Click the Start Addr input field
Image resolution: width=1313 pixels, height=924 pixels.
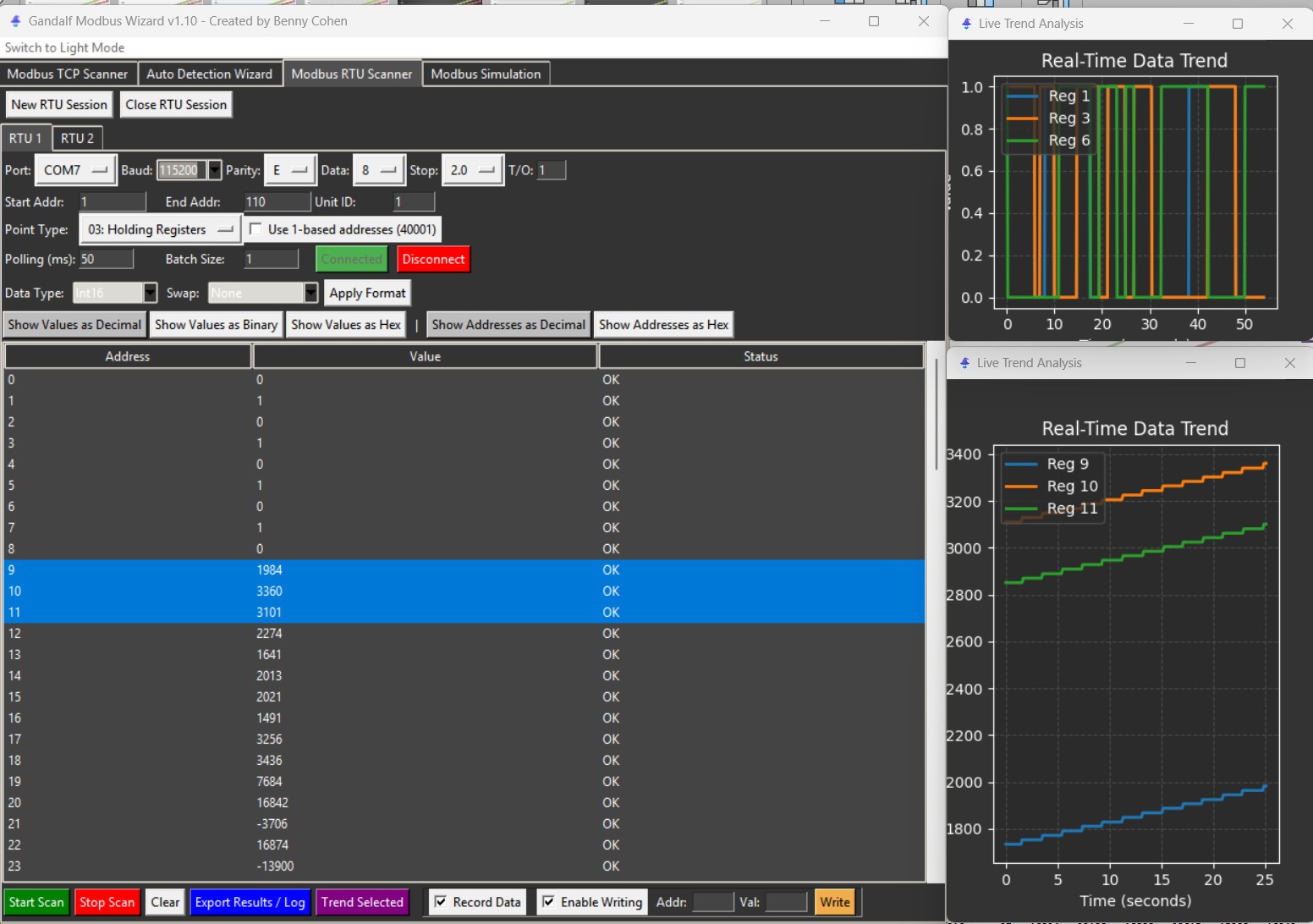(113, 202)
